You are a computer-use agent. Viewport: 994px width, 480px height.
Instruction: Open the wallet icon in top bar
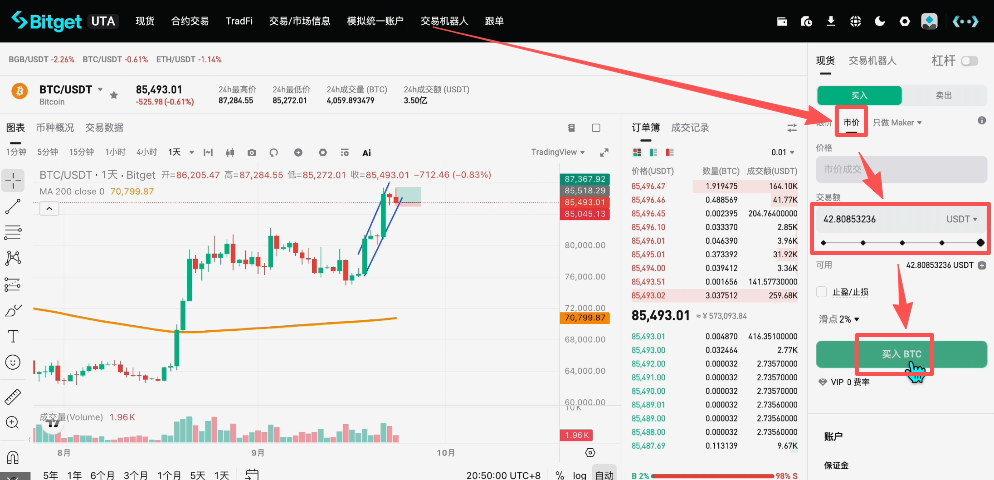[782, 21]
